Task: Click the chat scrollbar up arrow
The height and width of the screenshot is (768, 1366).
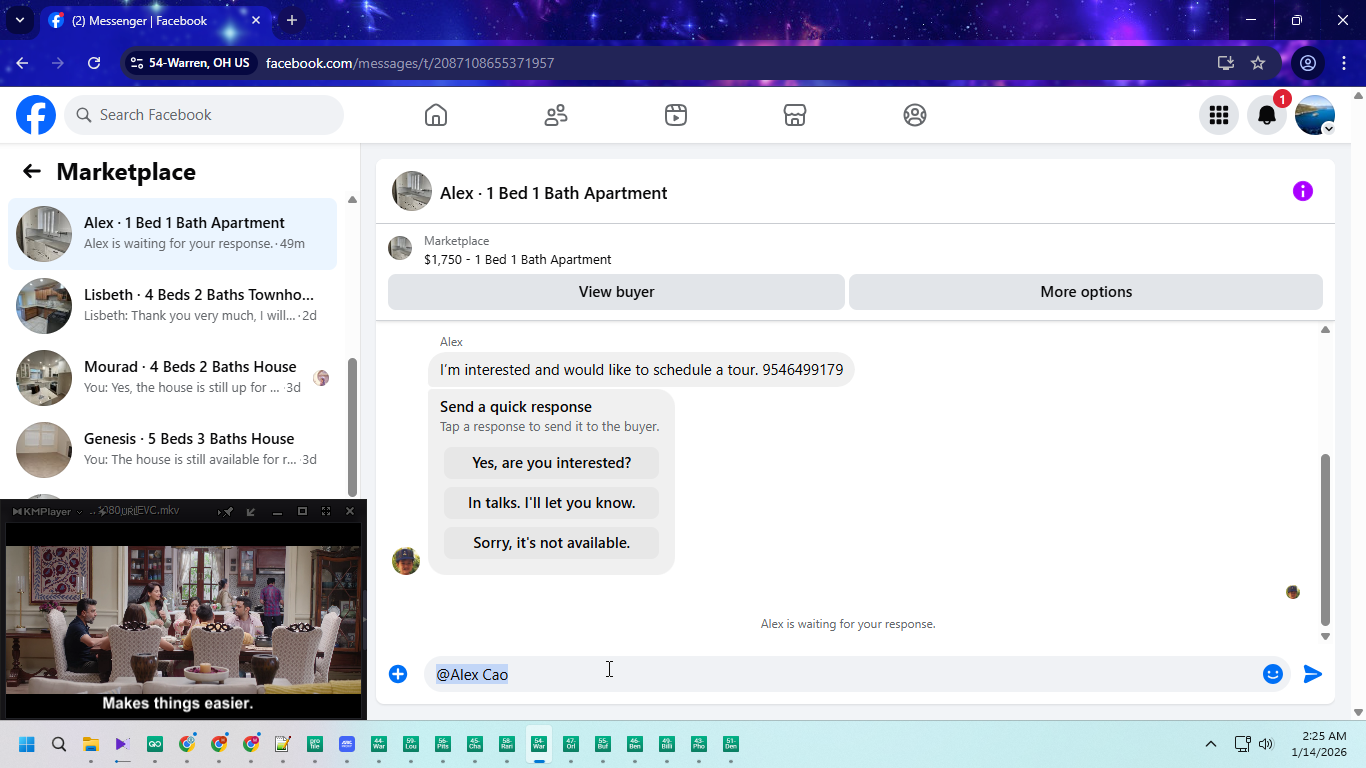Action: pos(1325,329)
